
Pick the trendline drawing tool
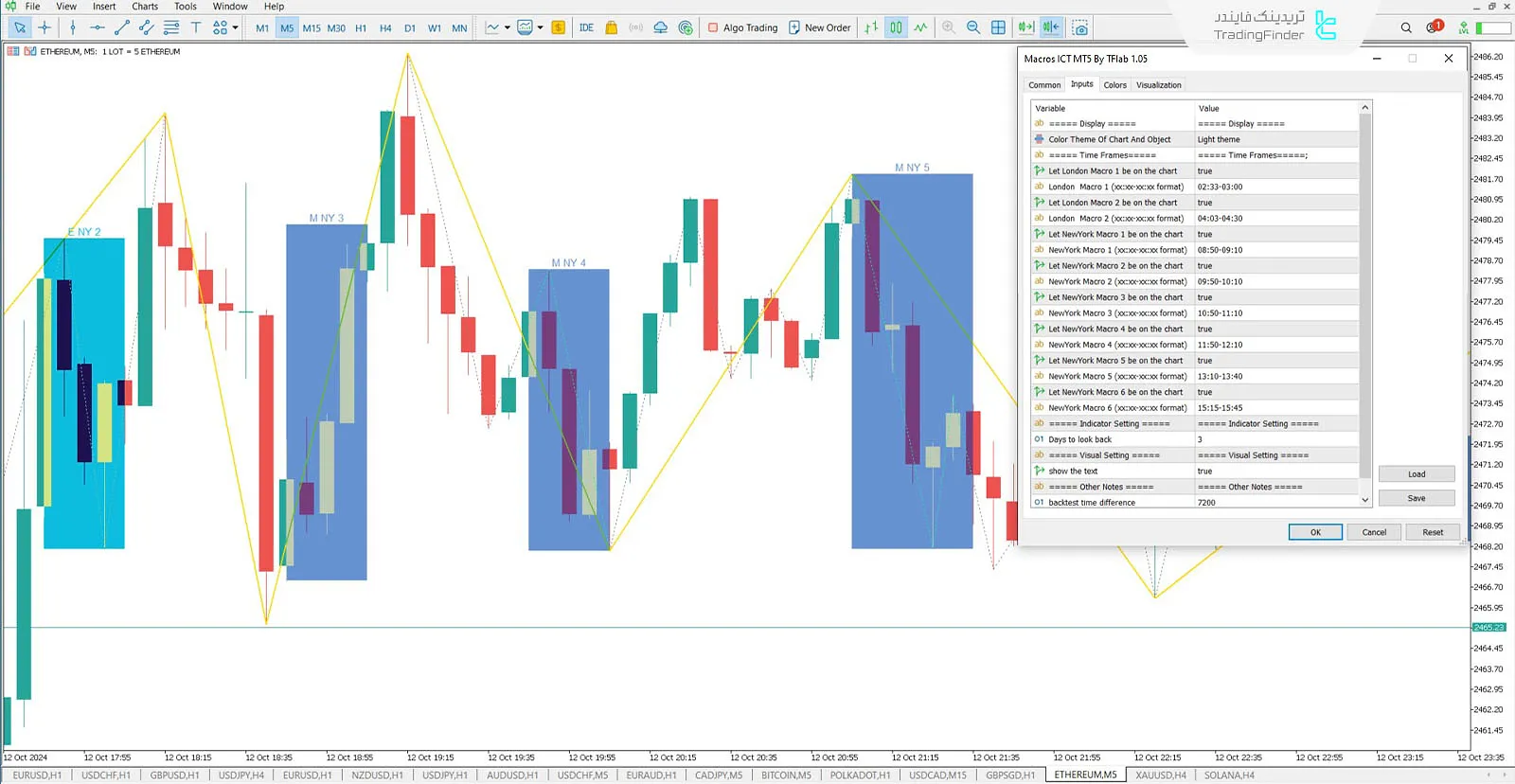(x=121, y=27)
